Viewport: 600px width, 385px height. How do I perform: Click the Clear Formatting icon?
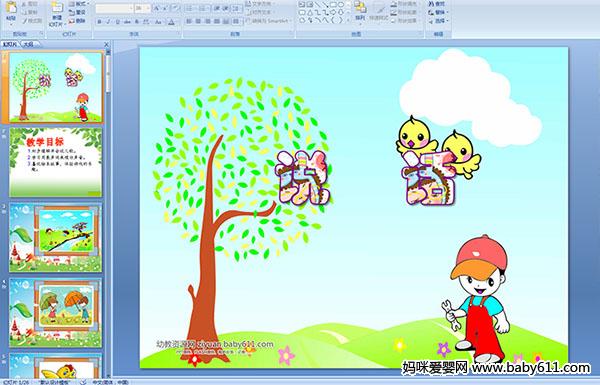pos(175,8)
